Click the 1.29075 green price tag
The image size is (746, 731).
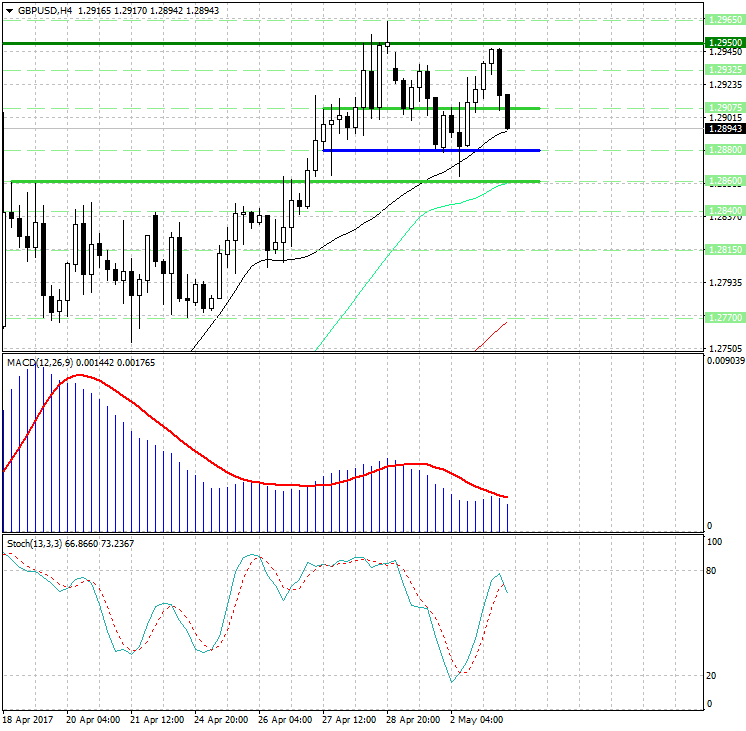tap(725, 108)
